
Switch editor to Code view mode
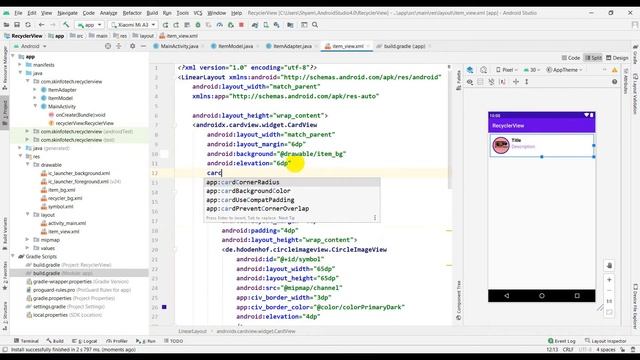coord(571,58)
